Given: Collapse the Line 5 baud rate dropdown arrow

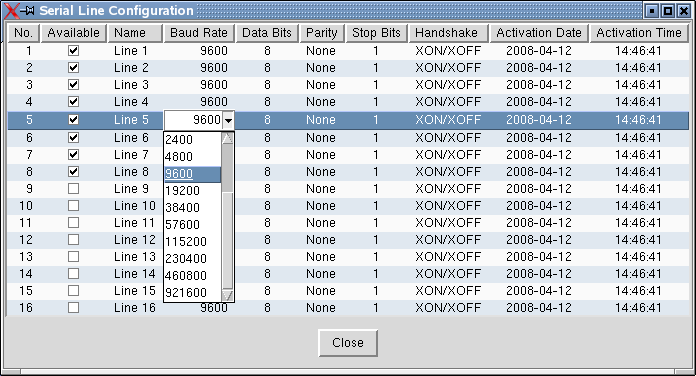Looking at the screenshot, I should [228, 120].
